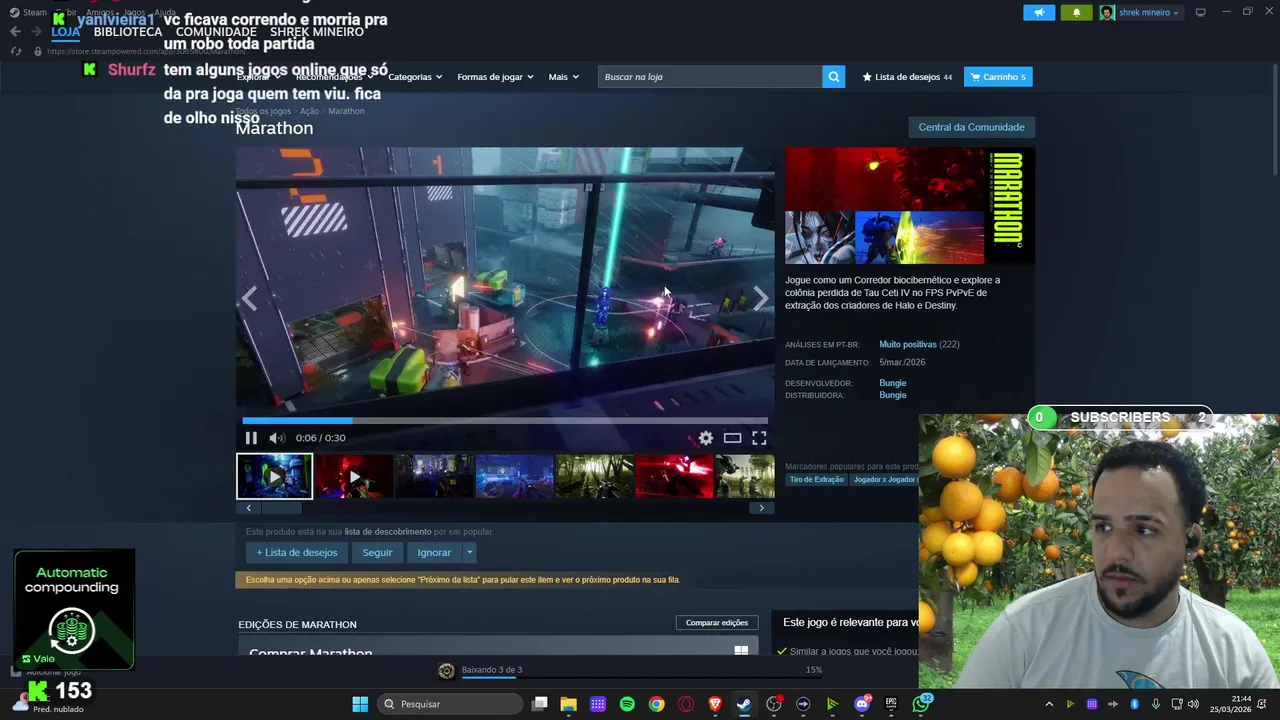Open Brave browser from taskbar
This screenshot has height=720, width=1280.
(715, 704)
